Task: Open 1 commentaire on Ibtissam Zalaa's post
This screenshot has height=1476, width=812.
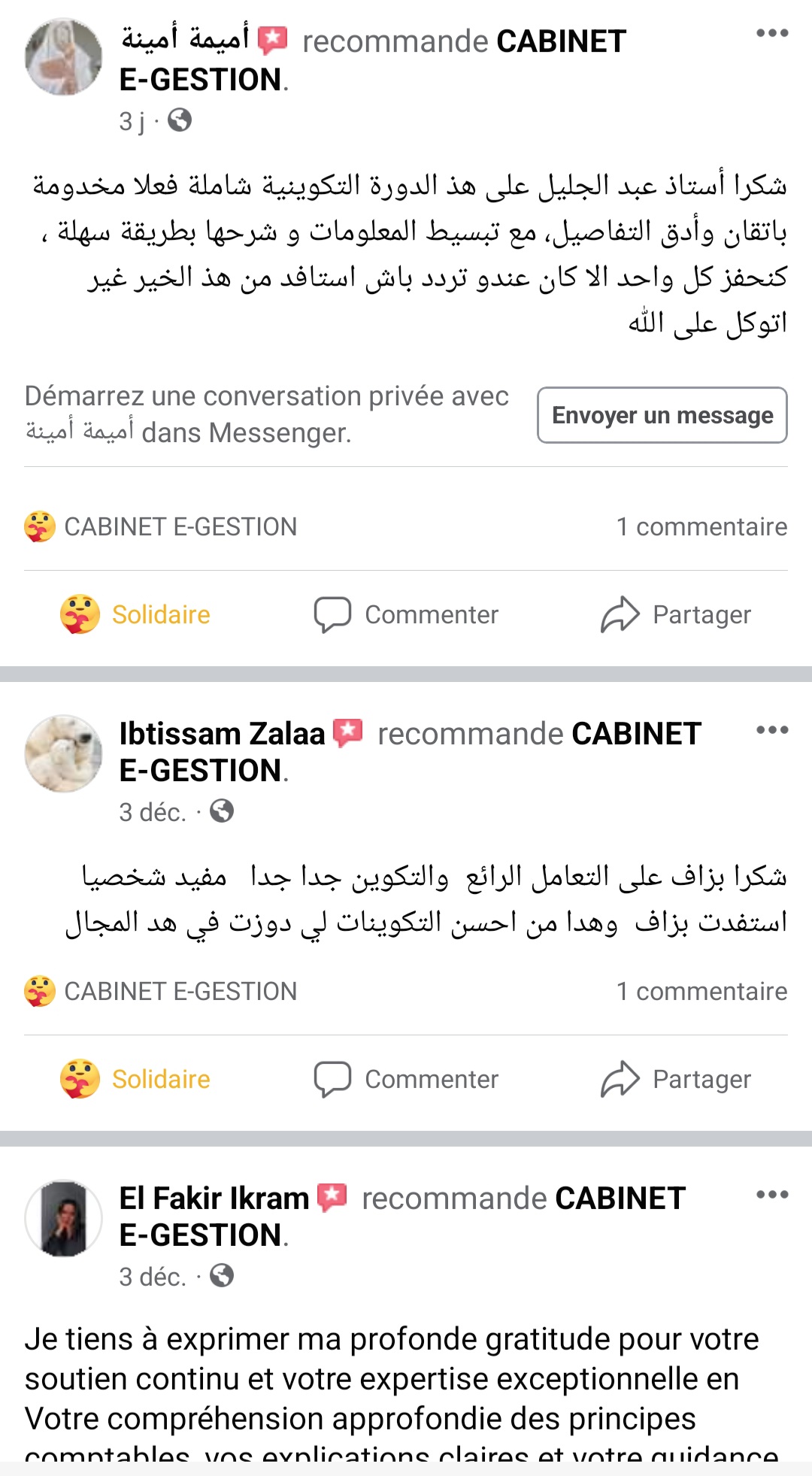Action: [701, 991]
